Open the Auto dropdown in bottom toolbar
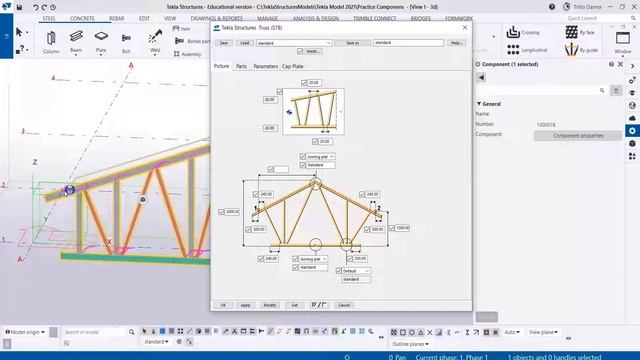The height and width of the screenshot is (360, 640). 512,332
